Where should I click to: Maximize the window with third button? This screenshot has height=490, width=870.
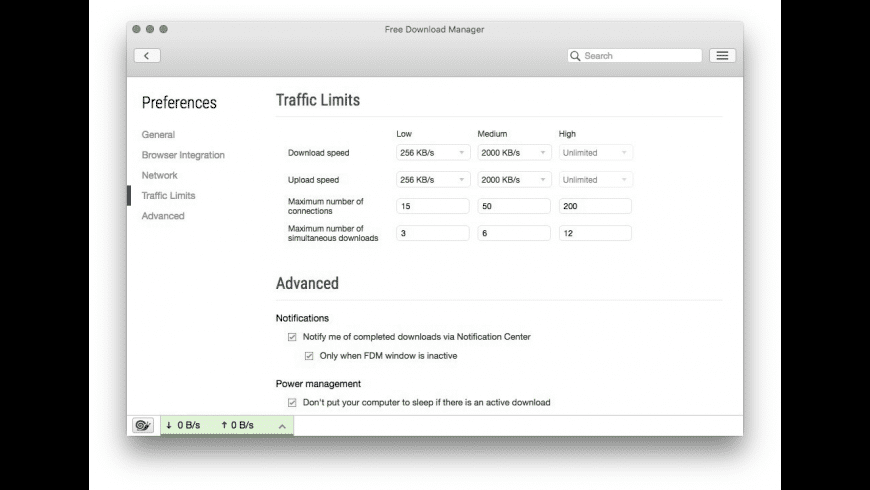click(x=163, y=29)
